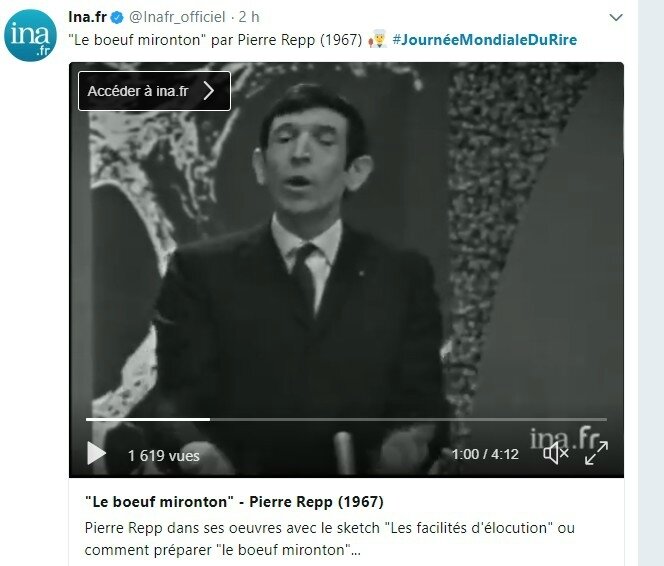Open the #JournéeMondialeDuRire hashtag
Screen dimensions: 664x566
(x=484, y=40)
